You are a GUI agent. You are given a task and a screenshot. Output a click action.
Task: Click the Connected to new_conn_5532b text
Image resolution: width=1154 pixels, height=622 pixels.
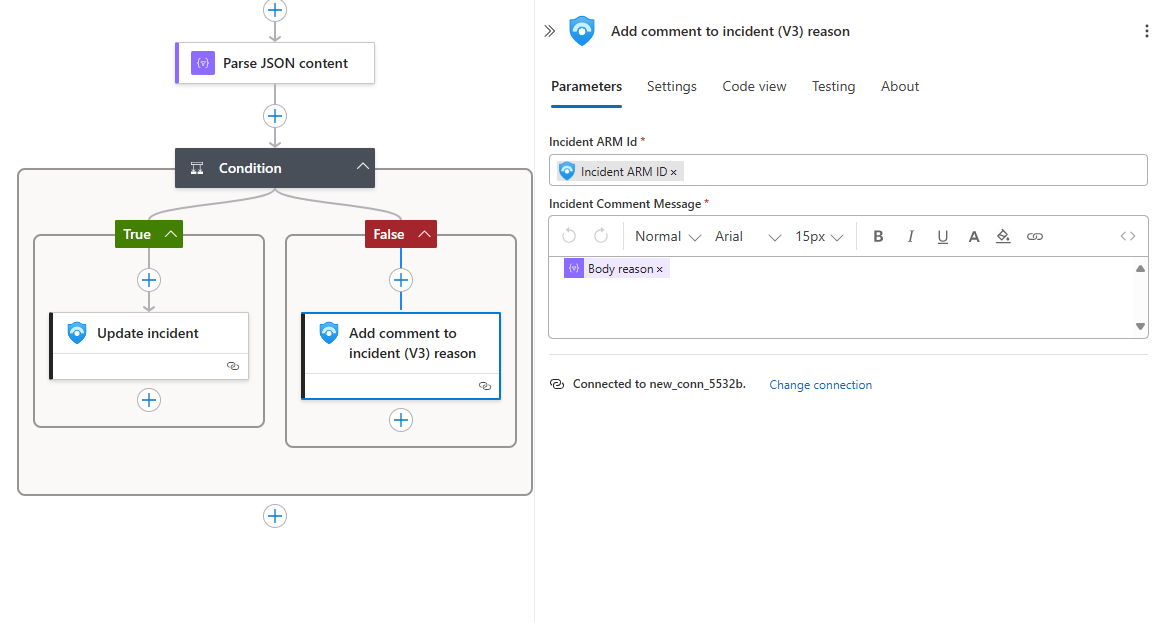[x=659, y=384]
